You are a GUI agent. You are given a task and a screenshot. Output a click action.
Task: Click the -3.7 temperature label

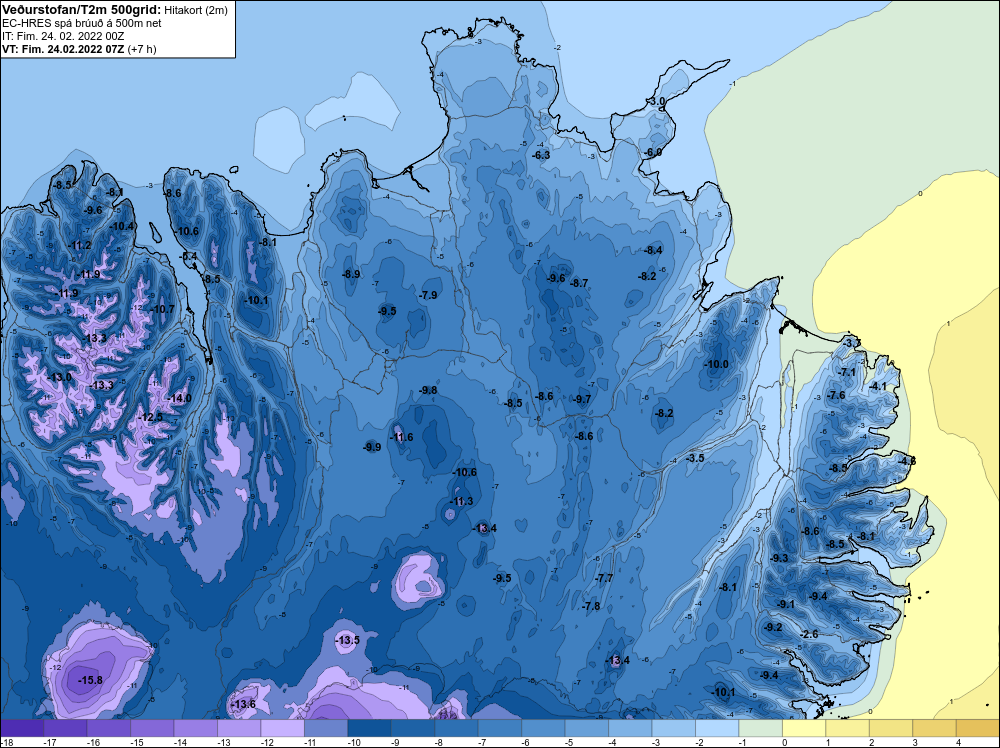pos(852,343)
